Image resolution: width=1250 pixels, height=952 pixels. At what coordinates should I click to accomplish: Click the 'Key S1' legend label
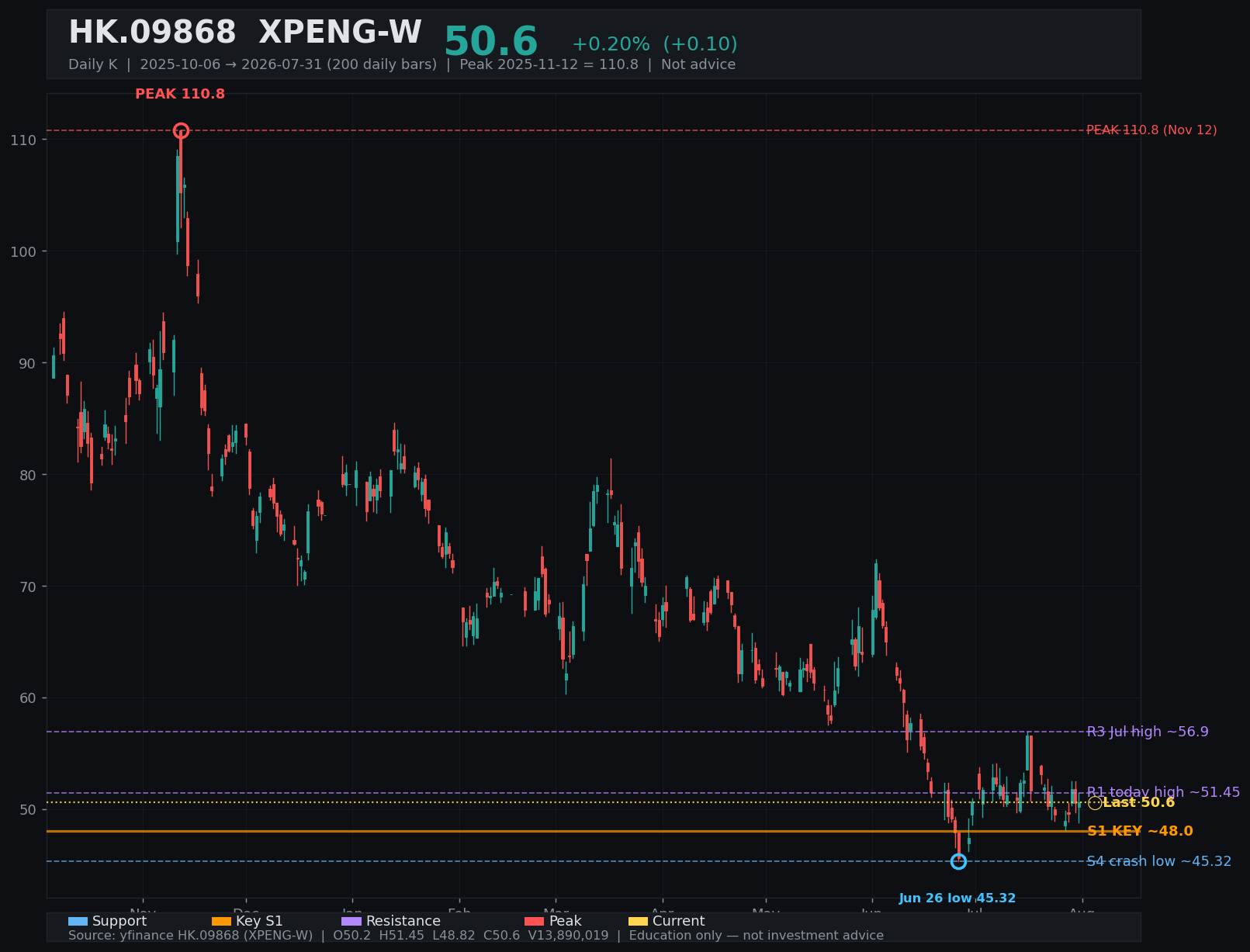[259, 921]
